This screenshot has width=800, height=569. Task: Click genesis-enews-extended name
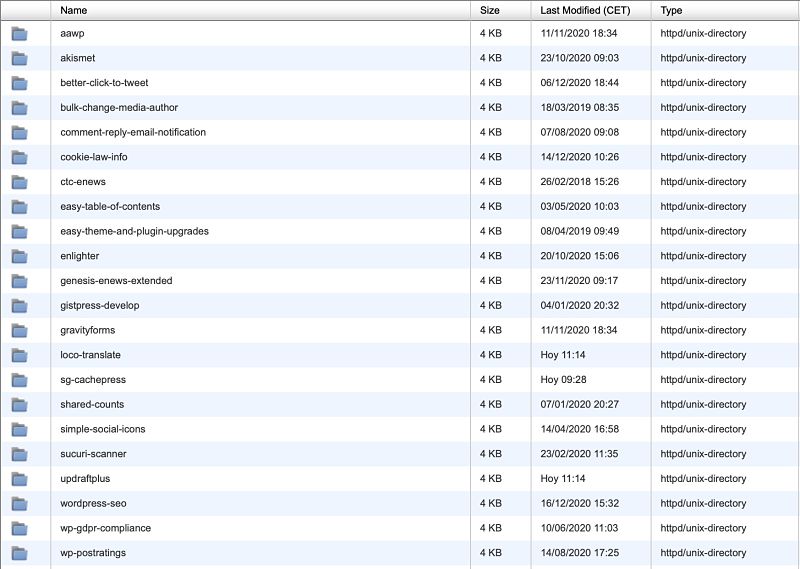(116, 281)
